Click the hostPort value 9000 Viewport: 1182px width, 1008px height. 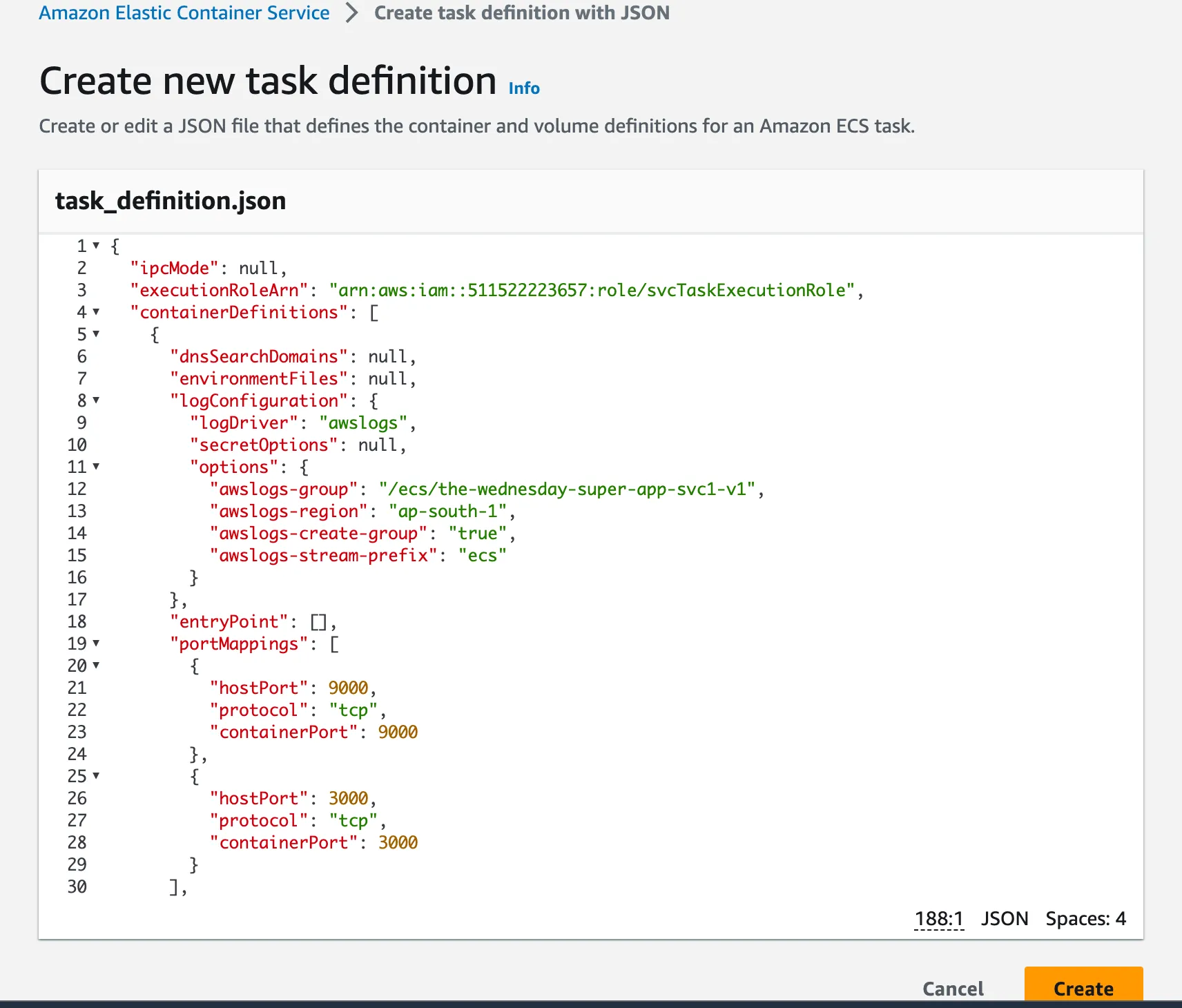(x=348, y=688)
